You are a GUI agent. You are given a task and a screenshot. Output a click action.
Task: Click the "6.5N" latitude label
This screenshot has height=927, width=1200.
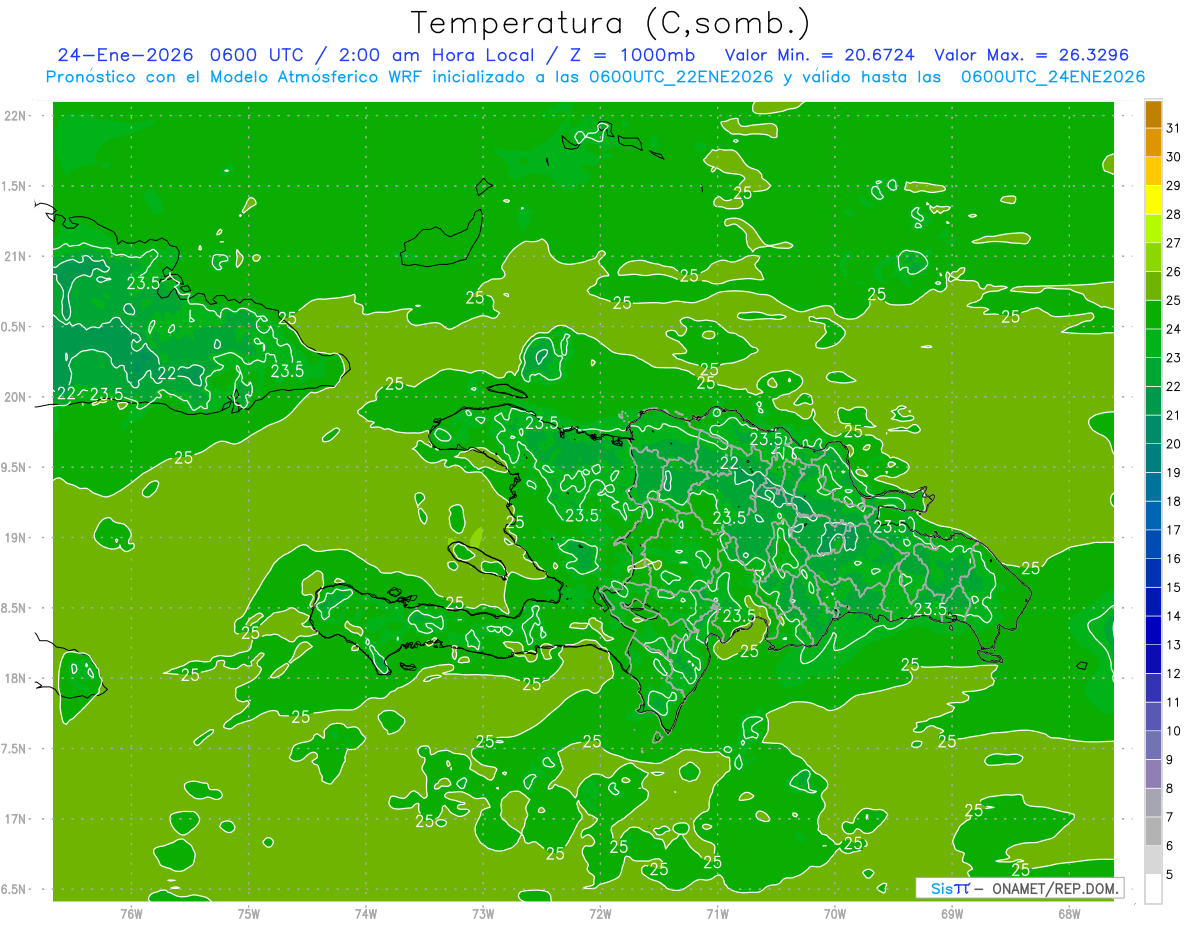[x=15, y=890]
